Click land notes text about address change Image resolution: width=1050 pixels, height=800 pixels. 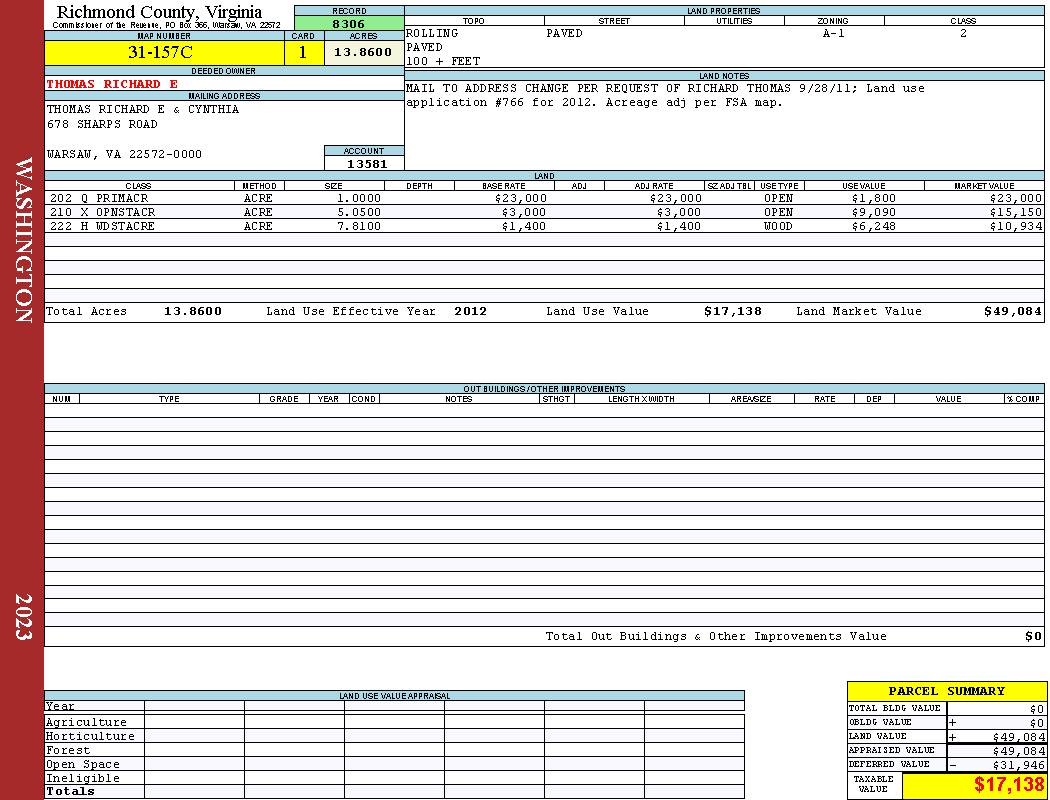point(665,95)
